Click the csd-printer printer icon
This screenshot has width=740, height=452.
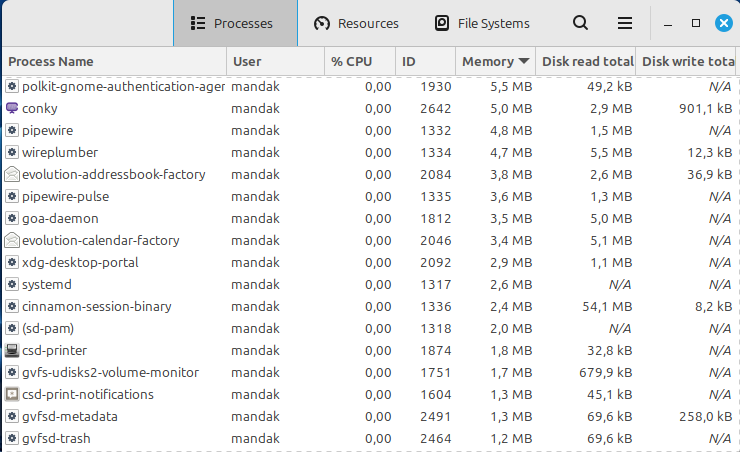[x=12, y=351]
